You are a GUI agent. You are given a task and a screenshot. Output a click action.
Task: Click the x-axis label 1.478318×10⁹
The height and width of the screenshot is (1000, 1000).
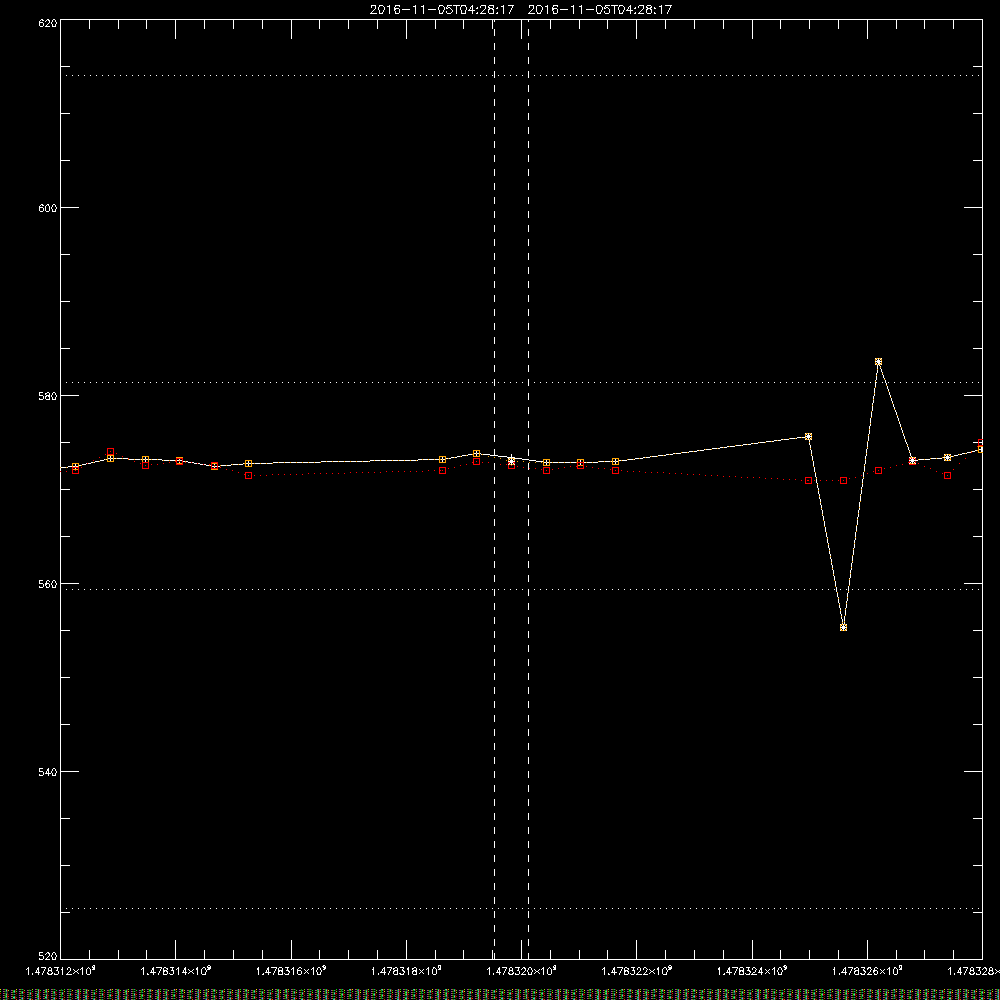[x=406, y=971]
